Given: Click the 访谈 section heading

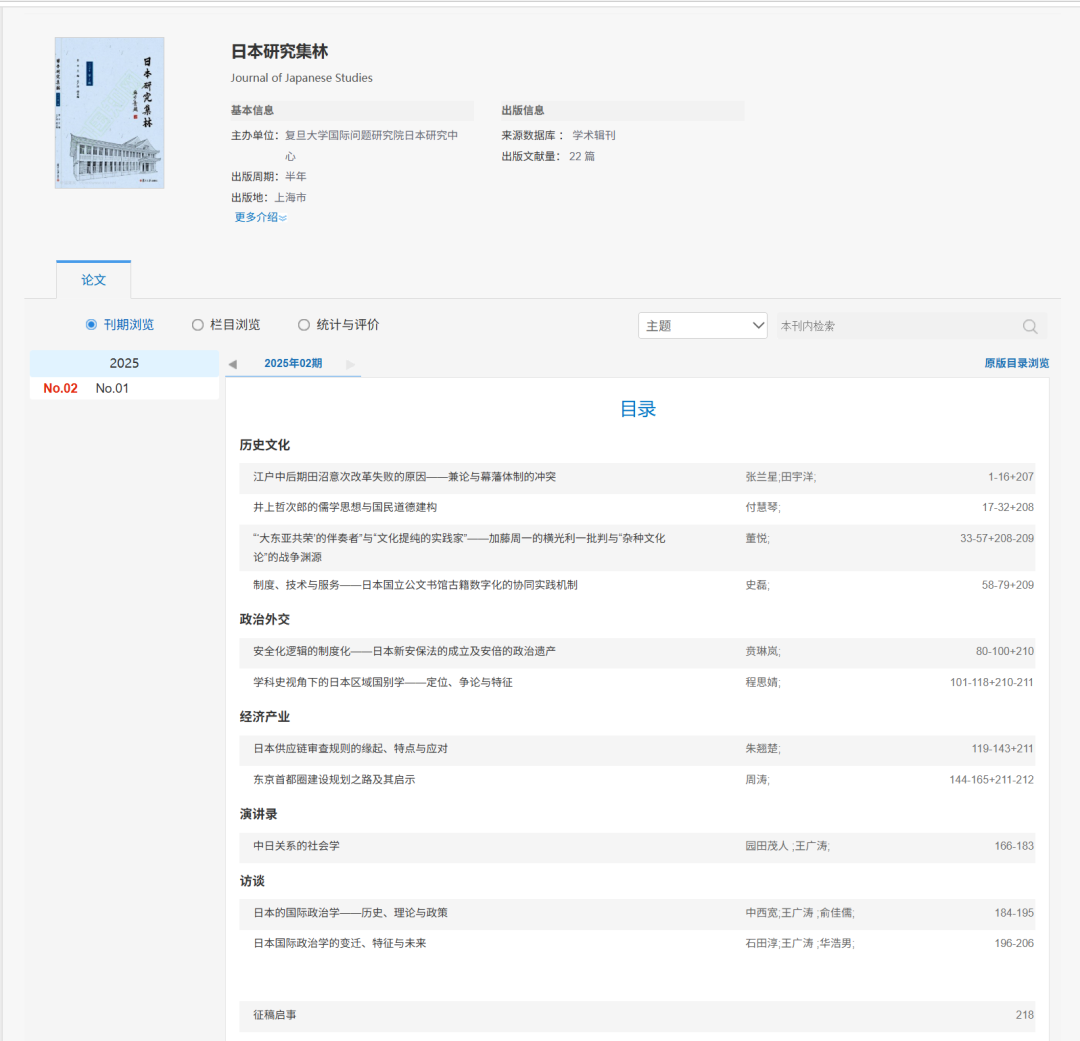Looking at the screenshot, I should (252, 881).
